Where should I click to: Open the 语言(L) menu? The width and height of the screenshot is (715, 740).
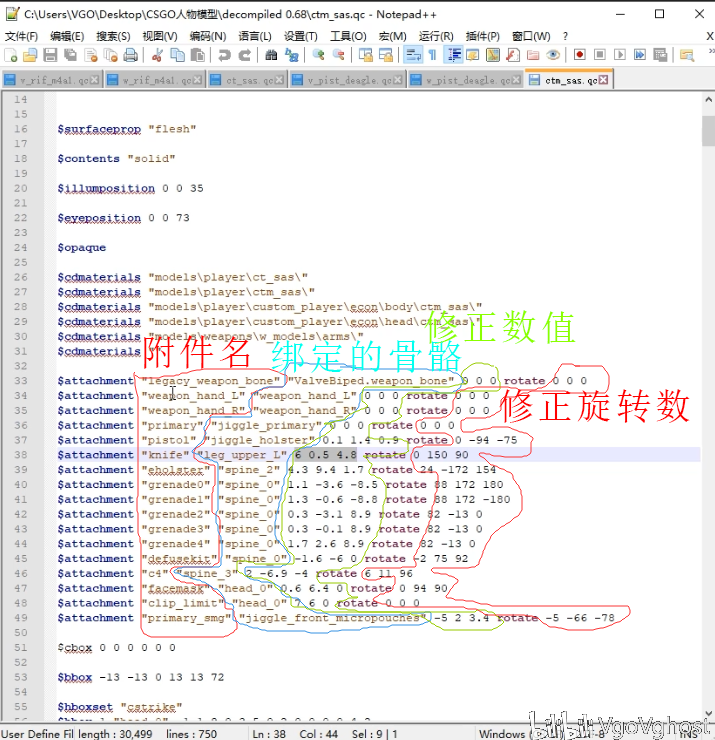point(255,36)
